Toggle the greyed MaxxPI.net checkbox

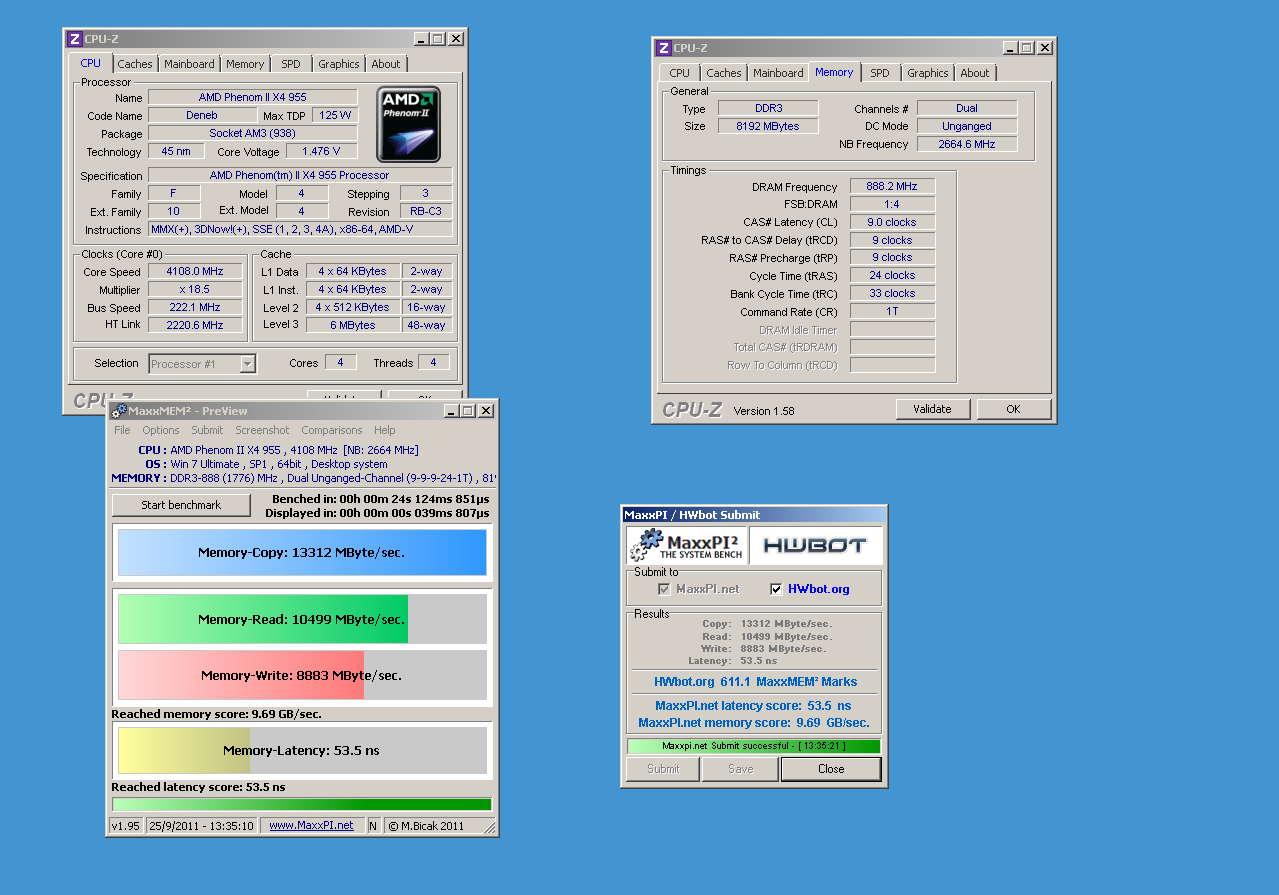click(664, 589)
